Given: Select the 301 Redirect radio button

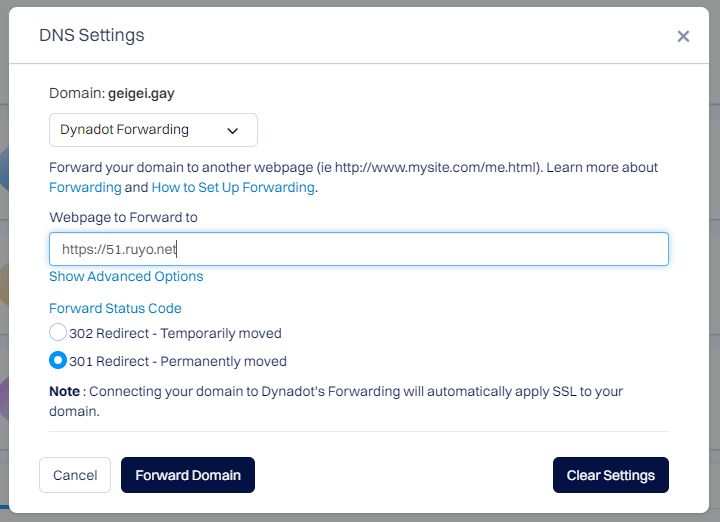Looking at the screenshot, I should (x=58, y=360).
